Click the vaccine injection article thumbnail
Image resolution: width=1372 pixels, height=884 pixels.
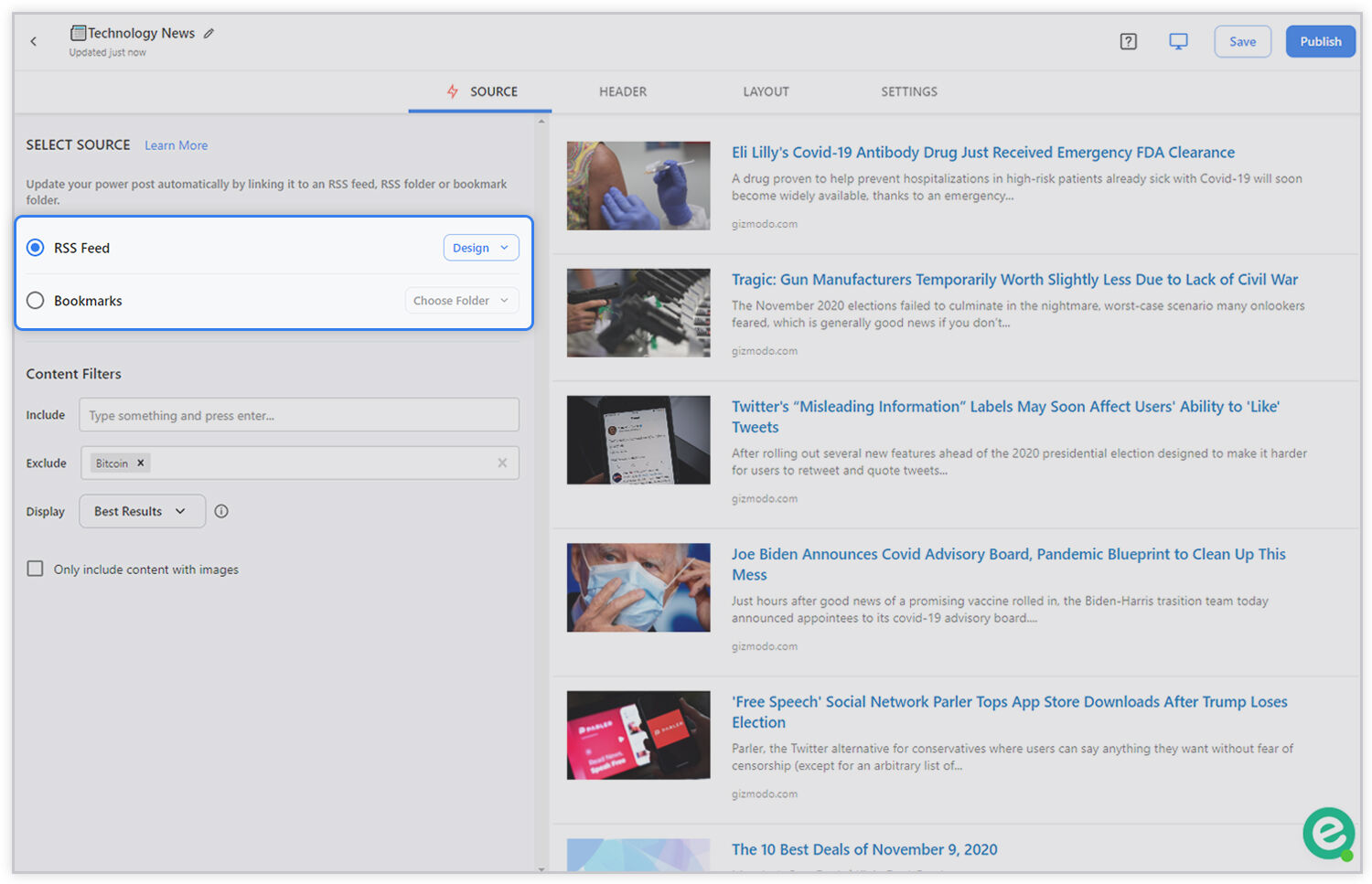pos(638,186)
